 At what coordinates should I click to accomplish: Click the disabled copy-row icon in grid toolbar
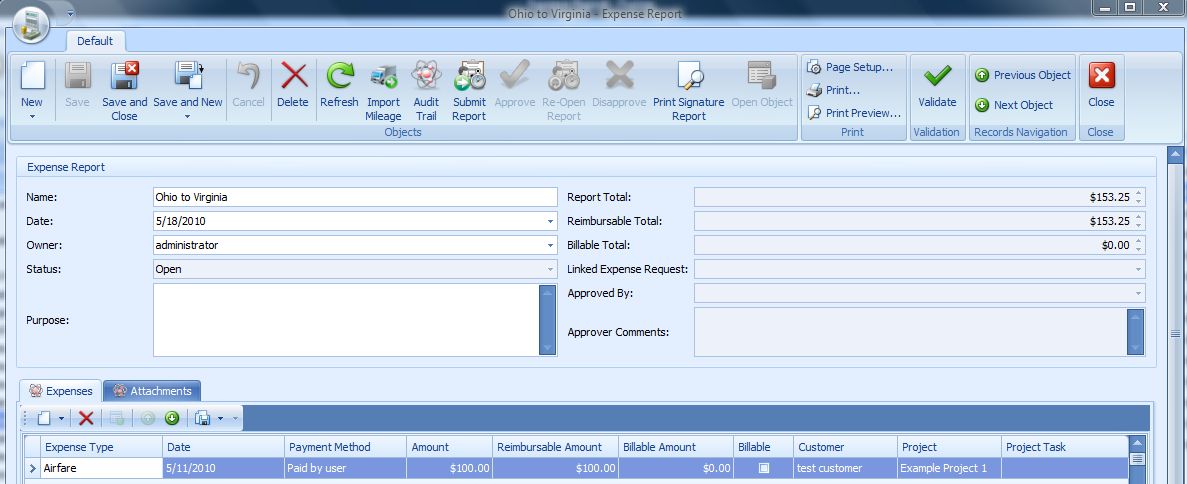pos(117,418)
